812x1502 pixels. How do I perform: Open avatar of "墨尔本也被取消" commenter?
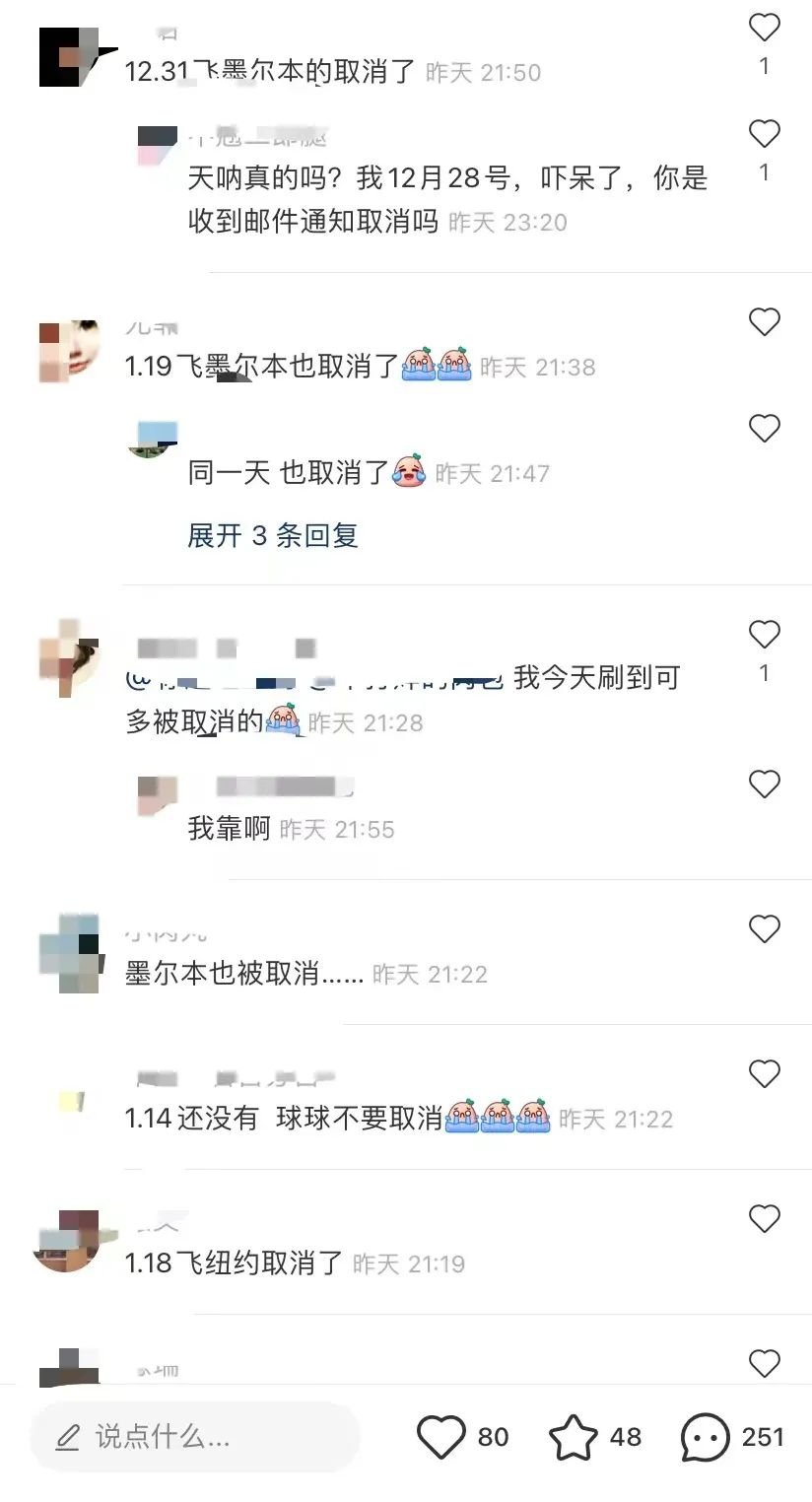(69, 954)
